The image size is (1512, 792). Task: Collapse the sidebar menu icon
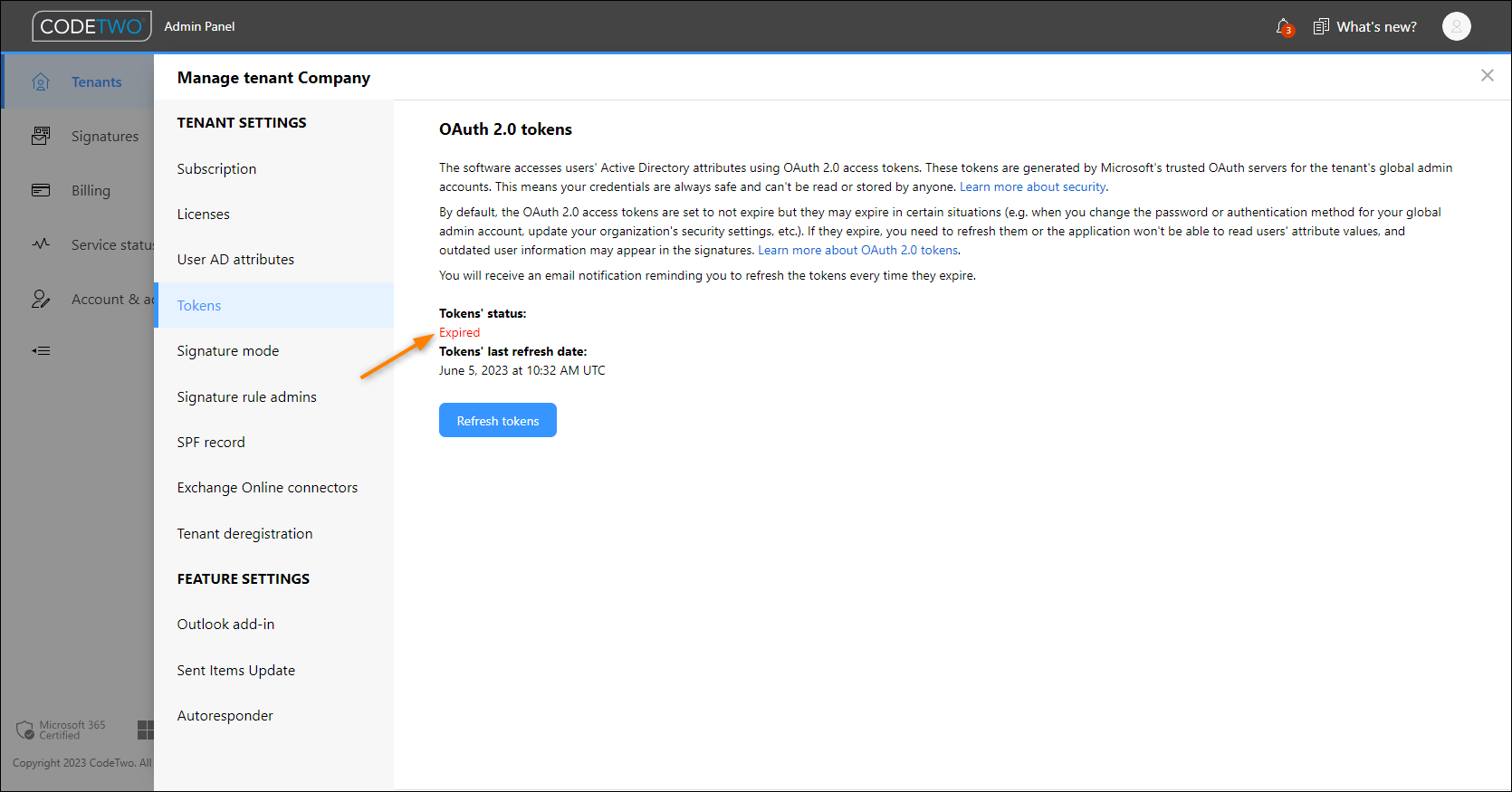[x=41, y=350]
